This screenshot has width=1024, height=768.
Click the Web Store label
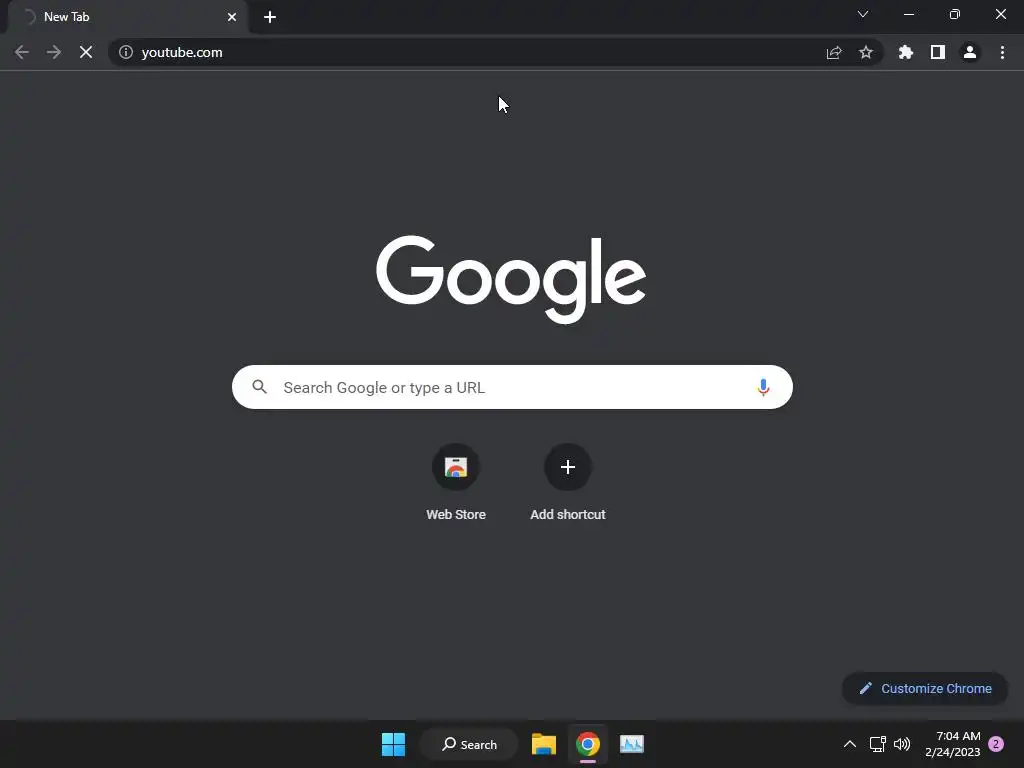(456, 515)
